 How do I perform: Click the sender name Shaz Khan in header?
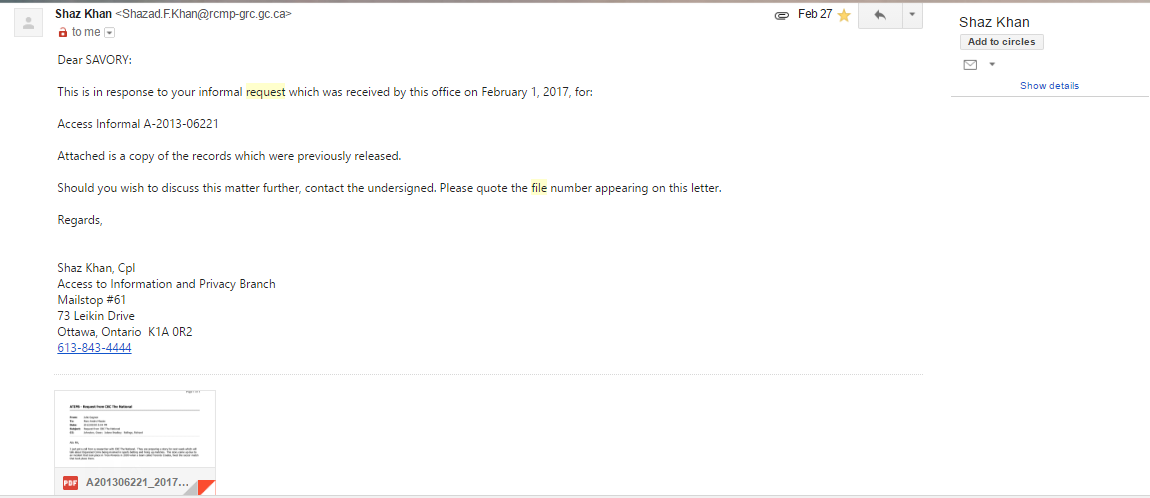(x=84, y=14)
